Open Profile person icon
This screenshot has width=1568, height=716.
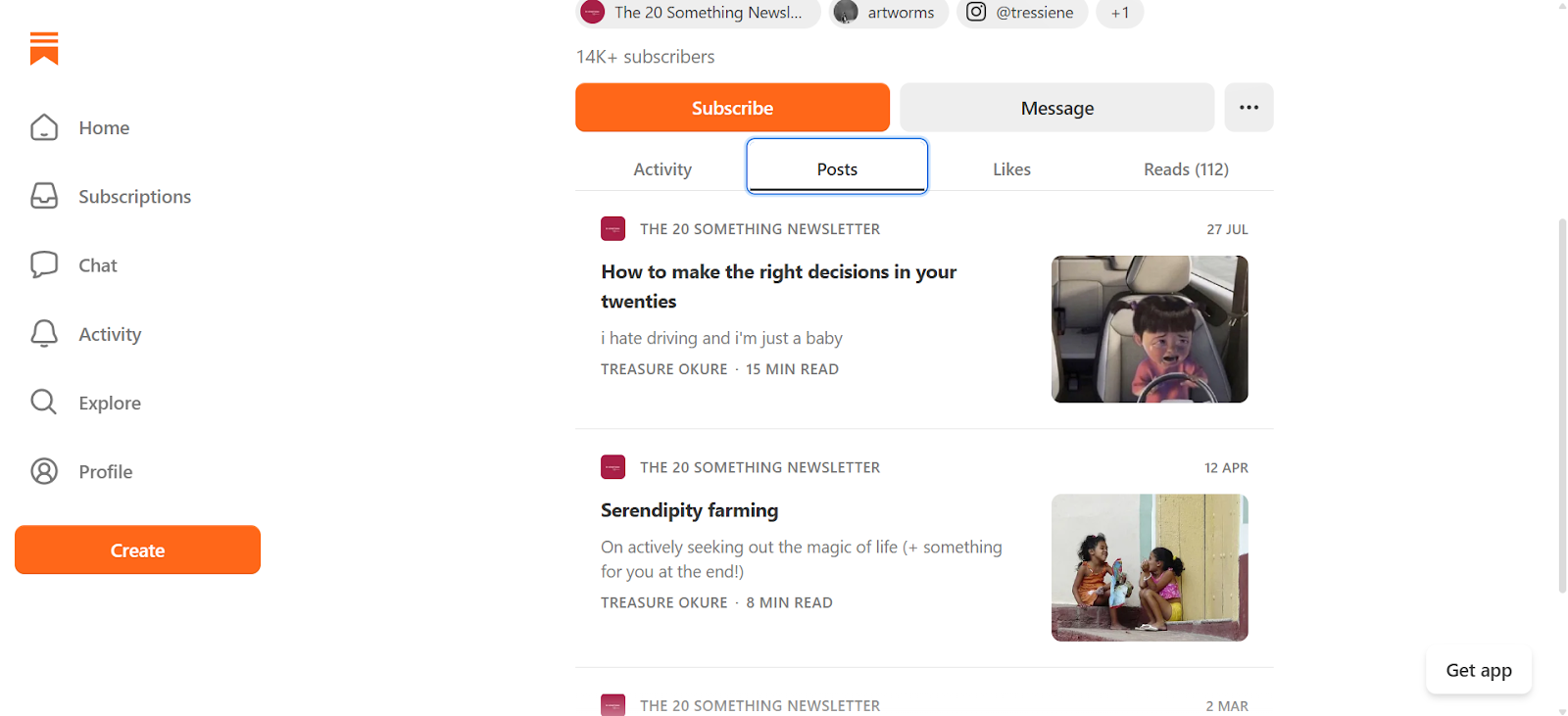click(x=44, y=471)
